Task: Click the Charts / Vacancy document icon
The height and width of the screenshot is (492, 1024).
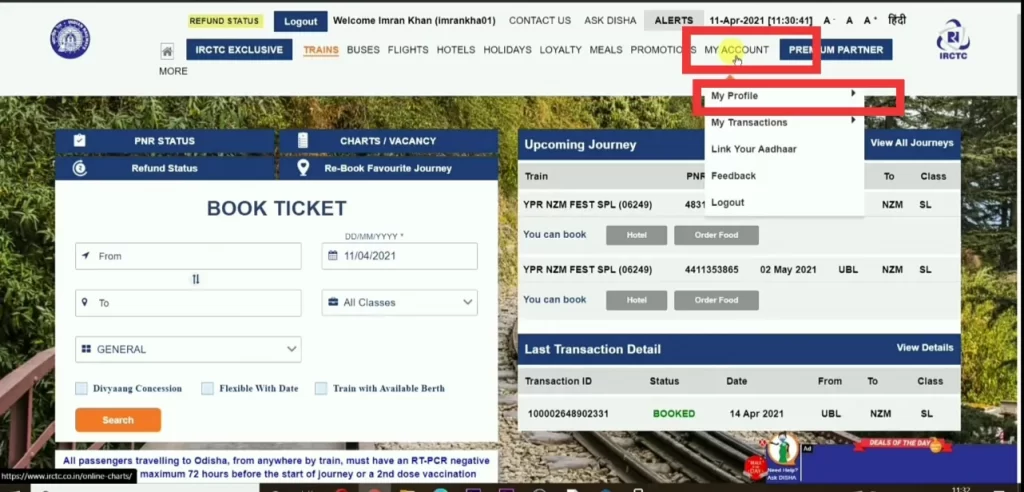Action: coord(302,140)
